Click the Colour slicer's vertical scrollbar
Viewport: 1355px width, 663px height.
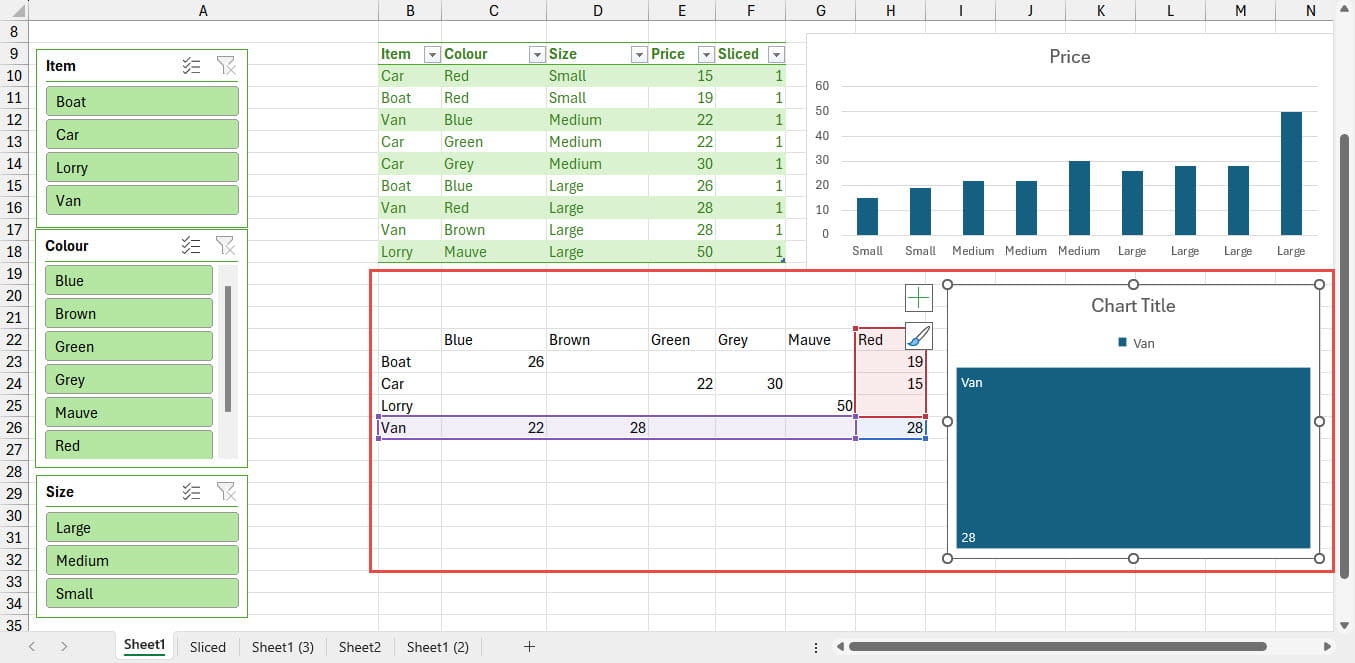click(228, 348)
